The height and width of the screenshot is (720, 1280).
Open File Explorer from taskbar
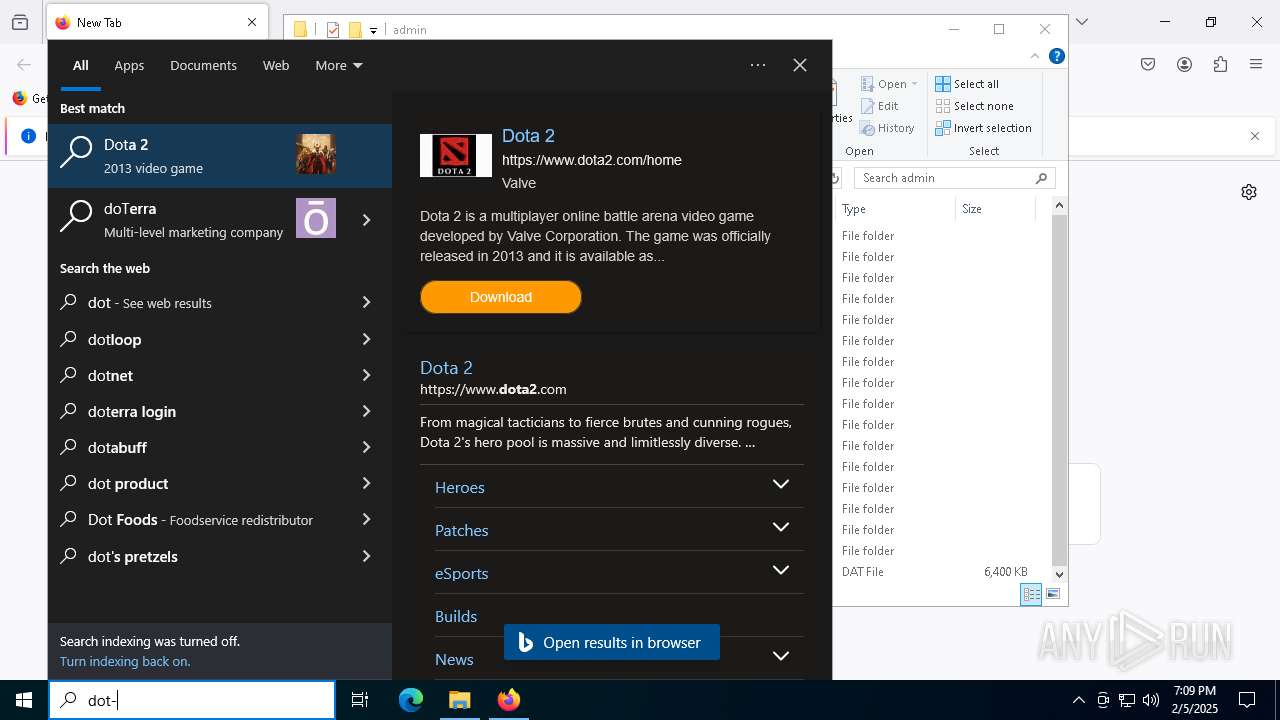pyautogui.click(x=460, y=700)
